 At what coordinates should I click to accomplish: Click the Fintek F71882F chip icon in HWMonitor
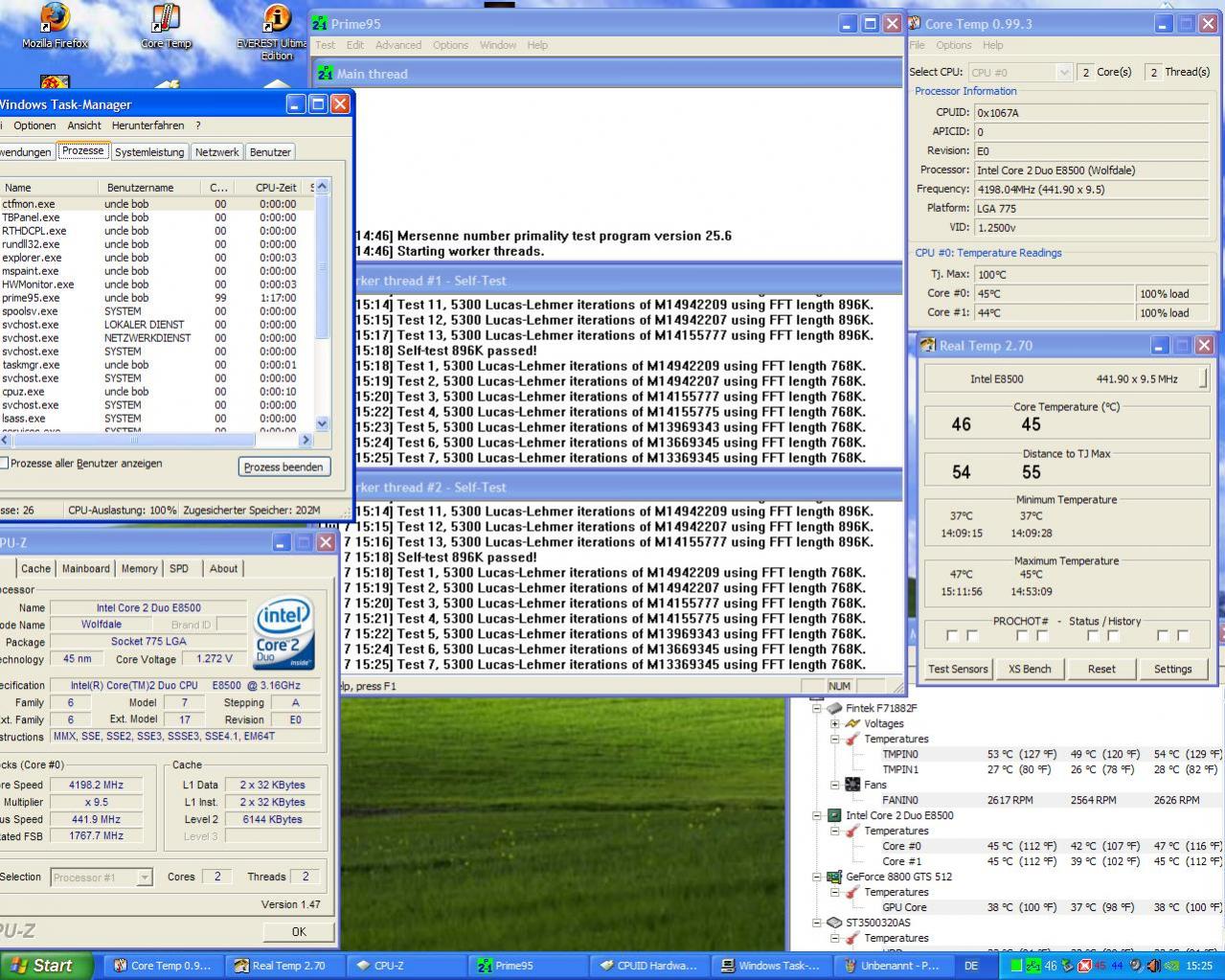pyautogui.click(x=834, y=708)
